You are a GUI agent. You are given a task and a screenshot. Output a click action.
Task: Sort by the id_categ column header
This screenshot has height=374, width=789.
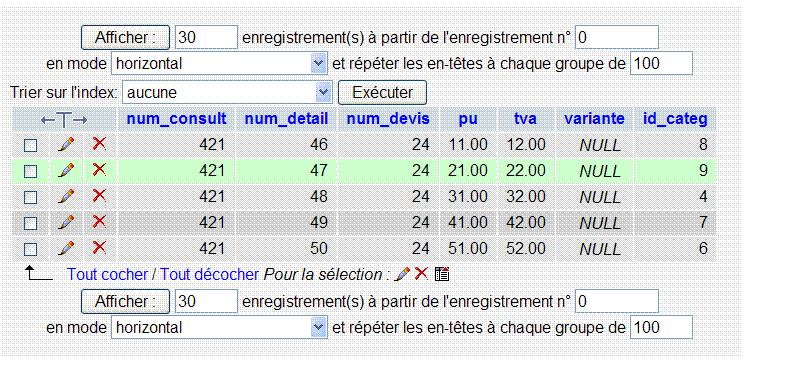pyautogui.click(x=675, y=119)
